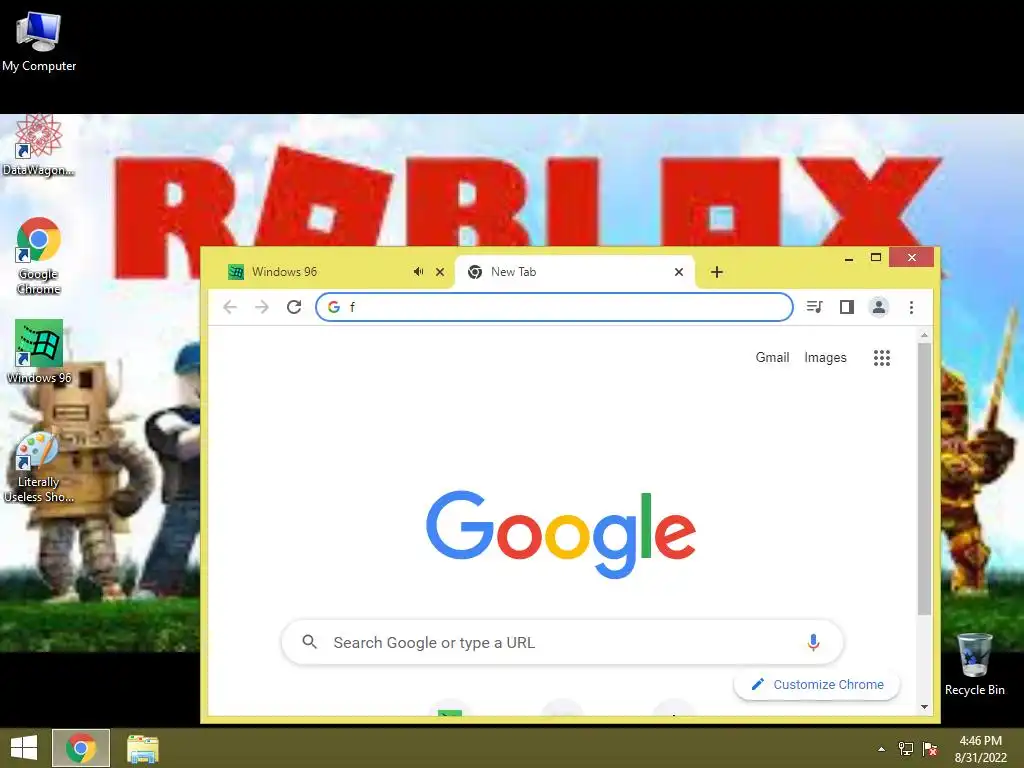
Task: Open Chrome side panel
Action: coord(846,307)
